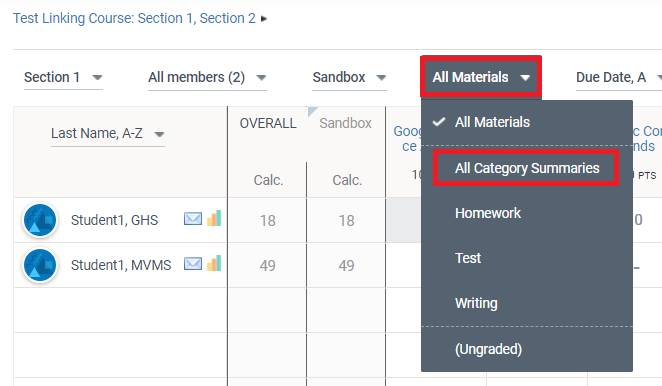Click Student1, GHS overall grade cell
Viewport: 662px width, 386px height.
pos(267,220)
